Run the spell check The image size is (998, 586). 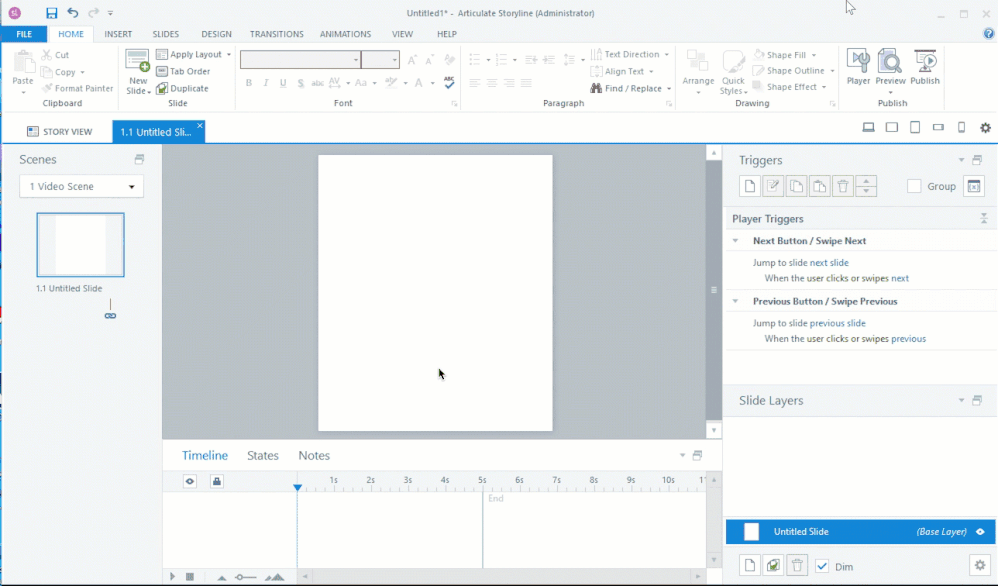coord(449,83)
